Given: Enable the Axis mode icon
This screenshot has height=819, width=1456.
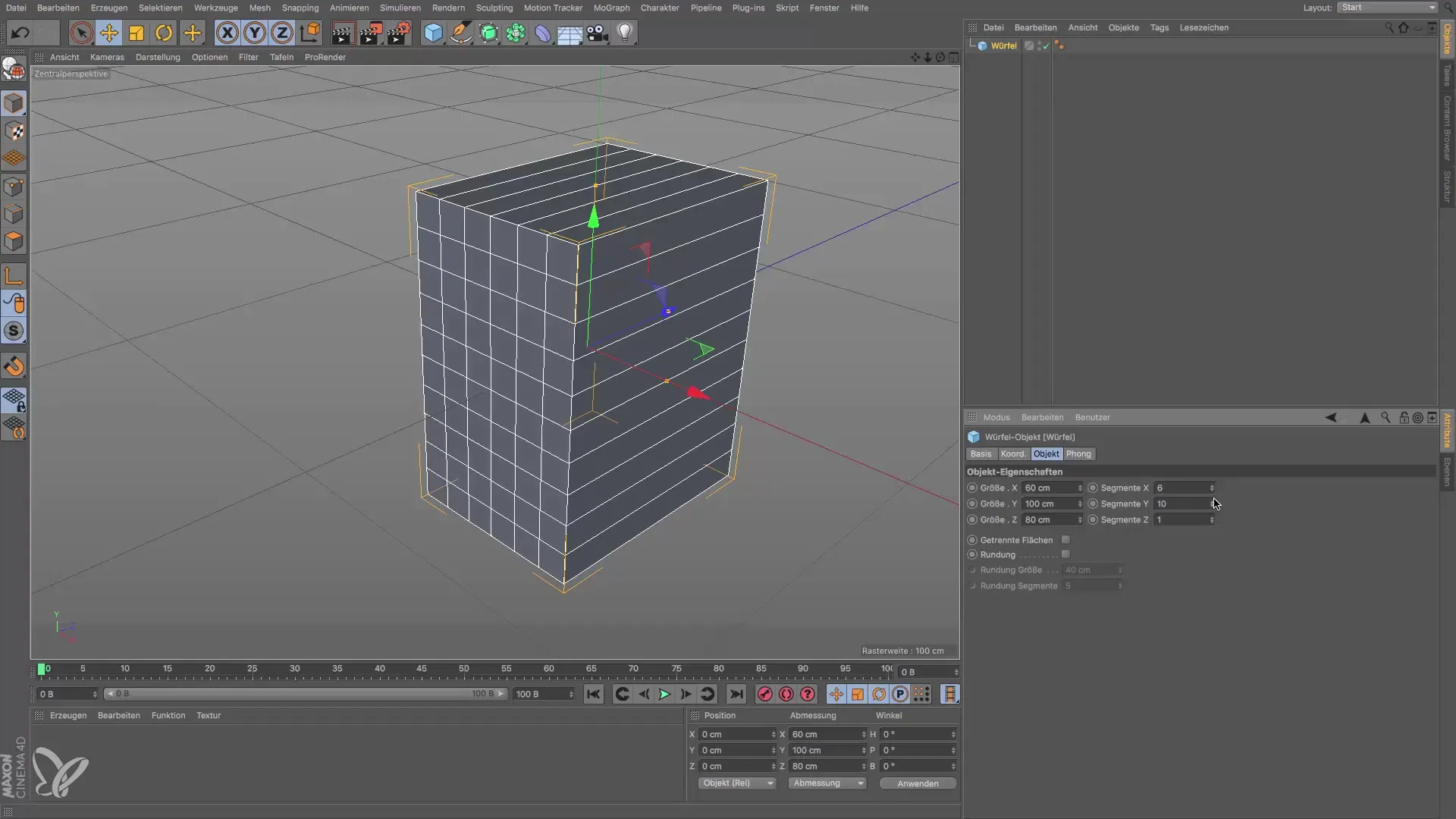Looking at the screenshot, I should click(14, 276).
